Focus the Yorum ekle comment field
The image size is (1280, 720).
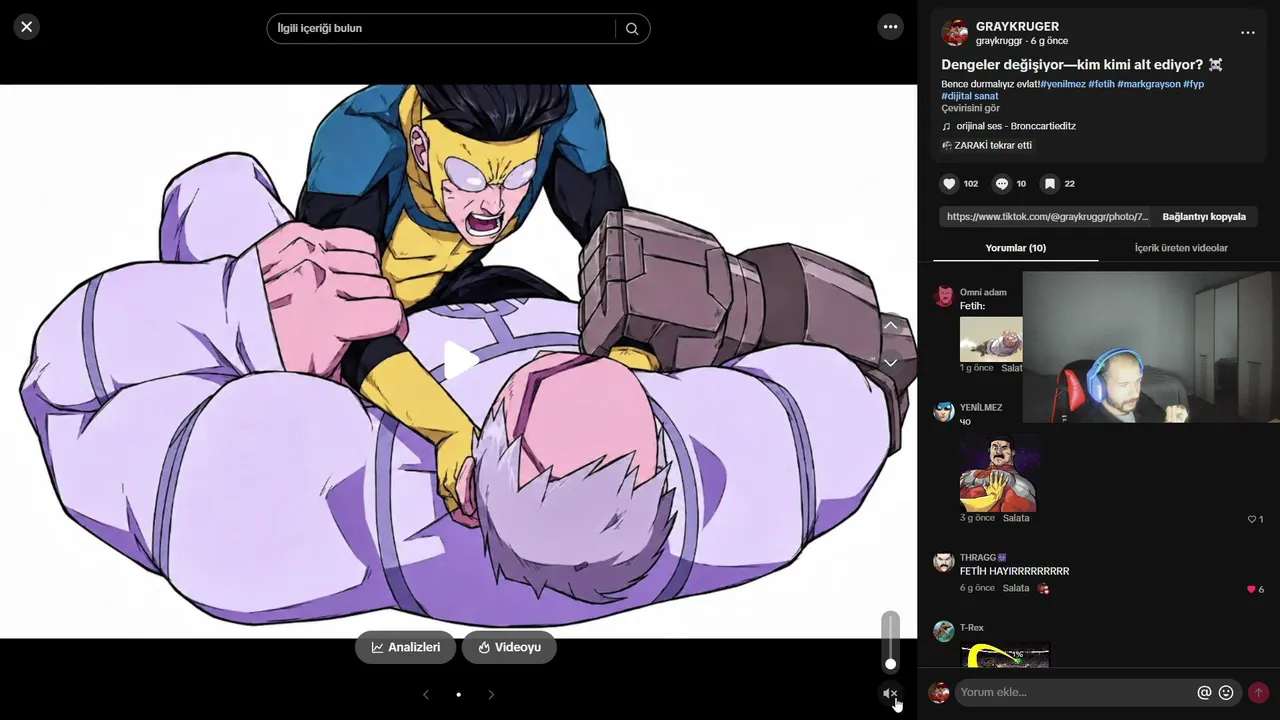[1075, 692]
